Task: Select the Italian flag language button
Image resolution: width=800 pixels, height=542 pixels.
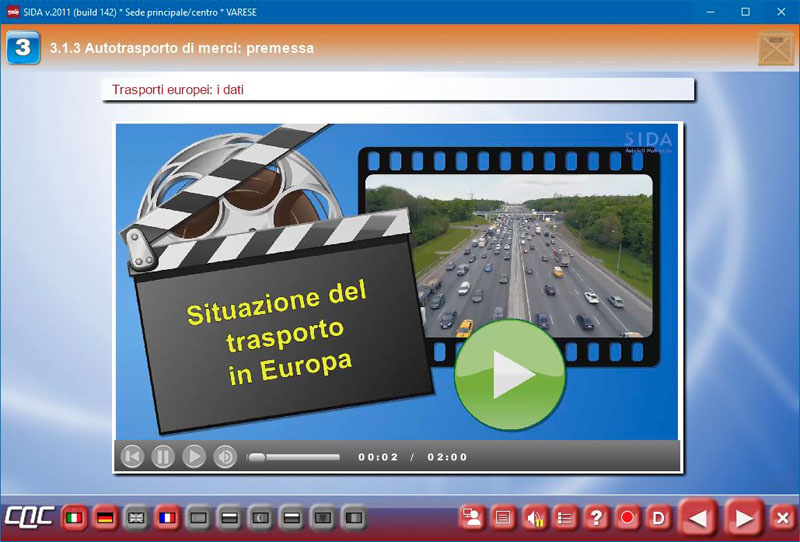Action: (x=74, y=518)
